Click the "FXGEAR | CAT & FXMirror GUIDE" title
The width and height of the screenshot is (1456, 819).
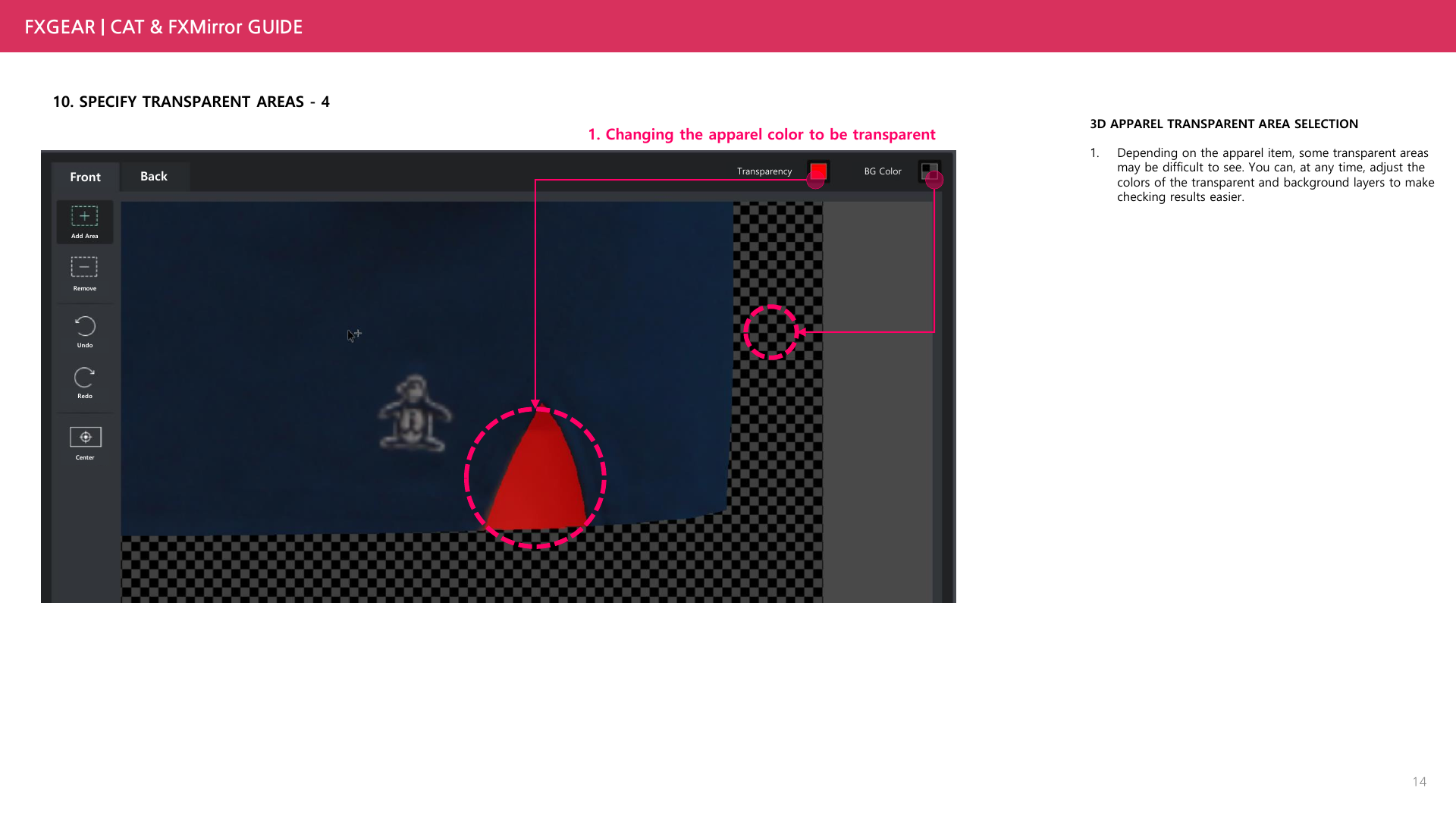[164, 27]
